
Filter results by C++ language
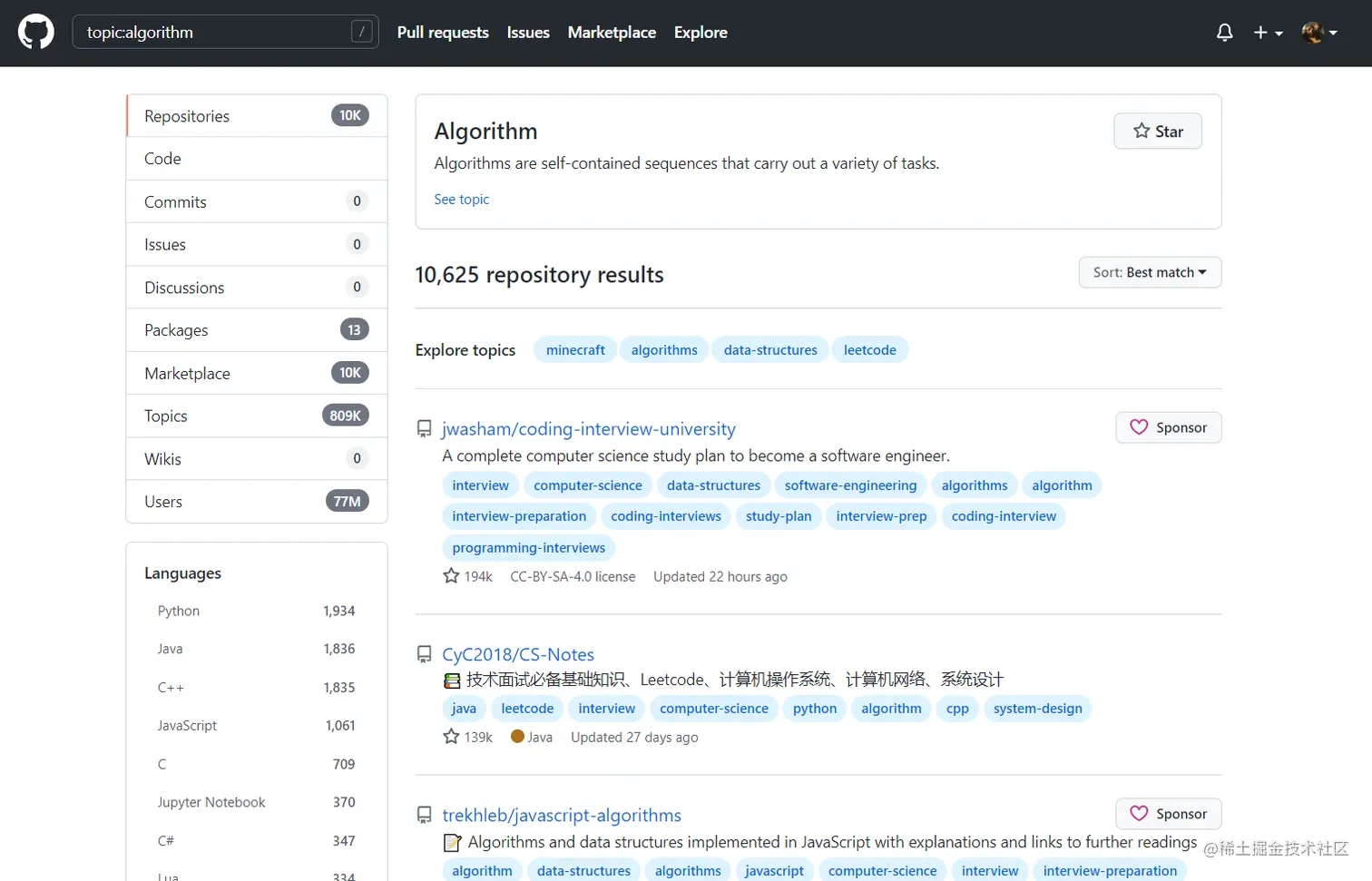point(257,687)
